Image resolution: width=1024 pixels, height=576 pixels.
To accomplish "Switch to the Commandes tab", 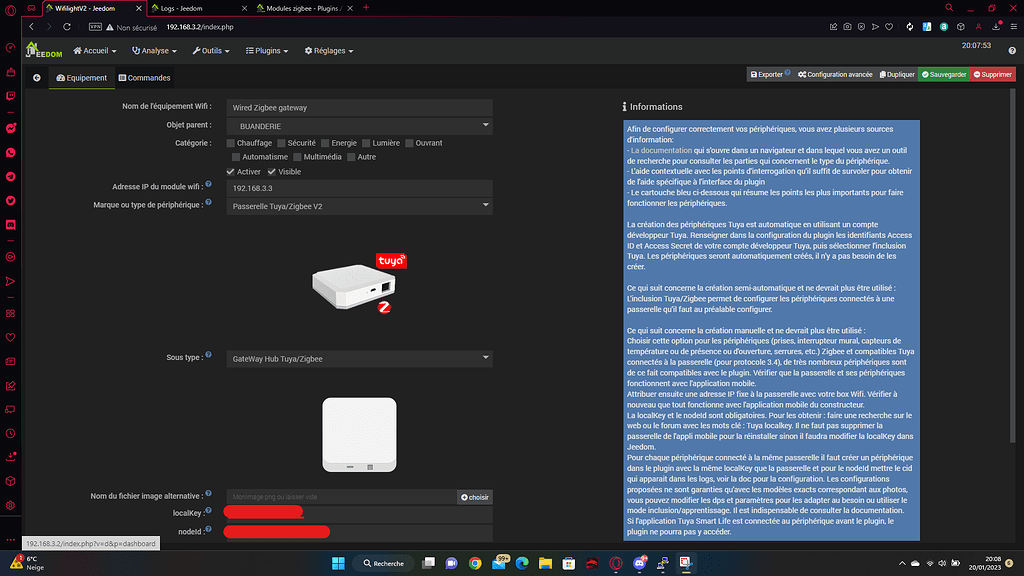I will pyautogui.click(x=144, y=78).
